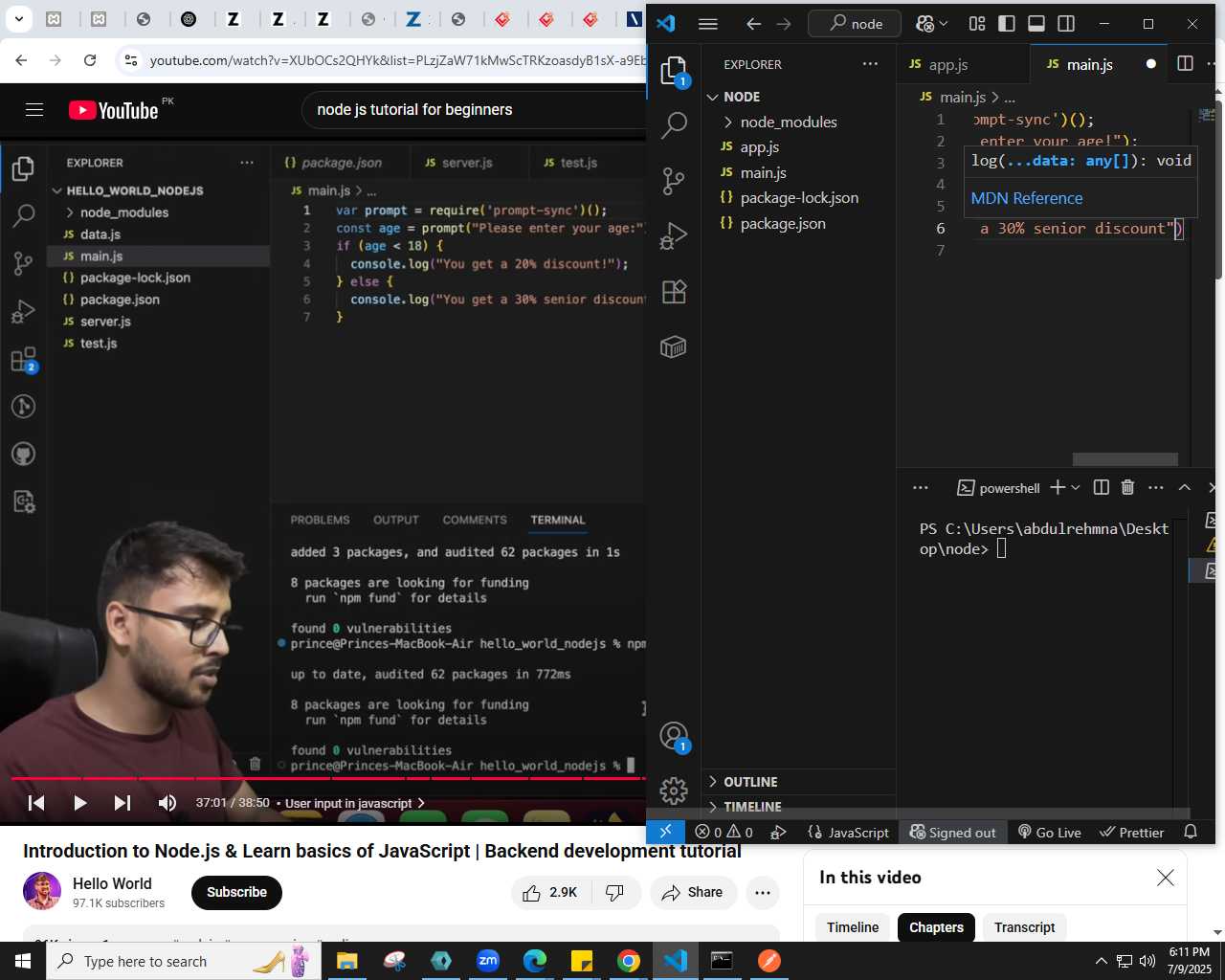The image size is (1225, 980).
Task: Open Explorer more actions ellipsis
Action: (870, 64)
